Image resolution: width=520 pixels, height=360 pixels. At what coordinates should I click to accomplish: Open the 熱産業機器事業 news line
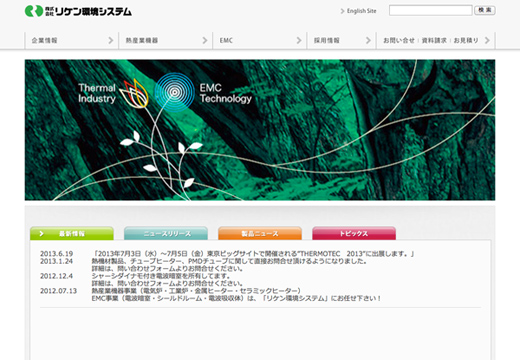coord(196,291)
